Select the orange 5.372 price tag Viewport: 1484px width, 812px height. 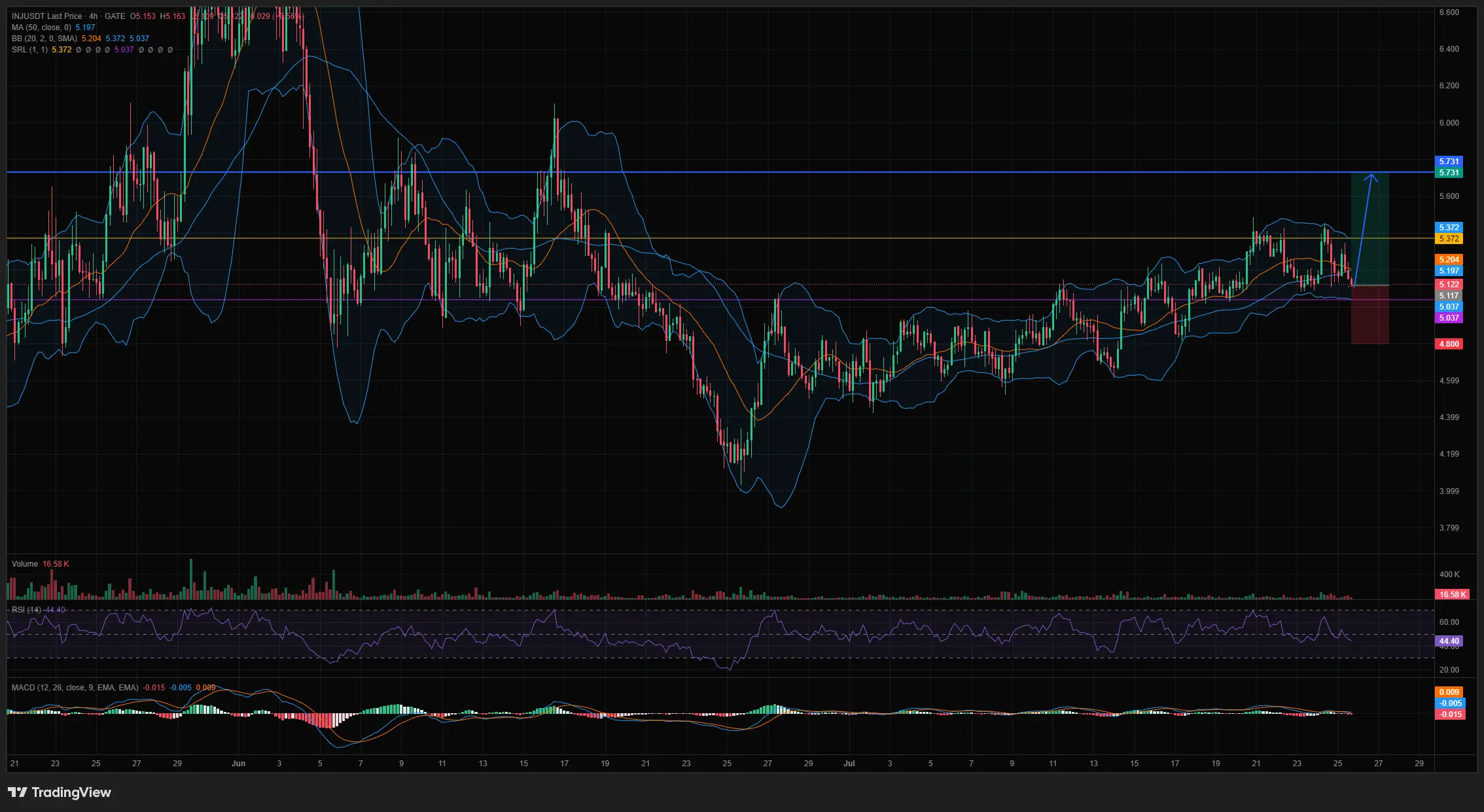pos(1449,239)
